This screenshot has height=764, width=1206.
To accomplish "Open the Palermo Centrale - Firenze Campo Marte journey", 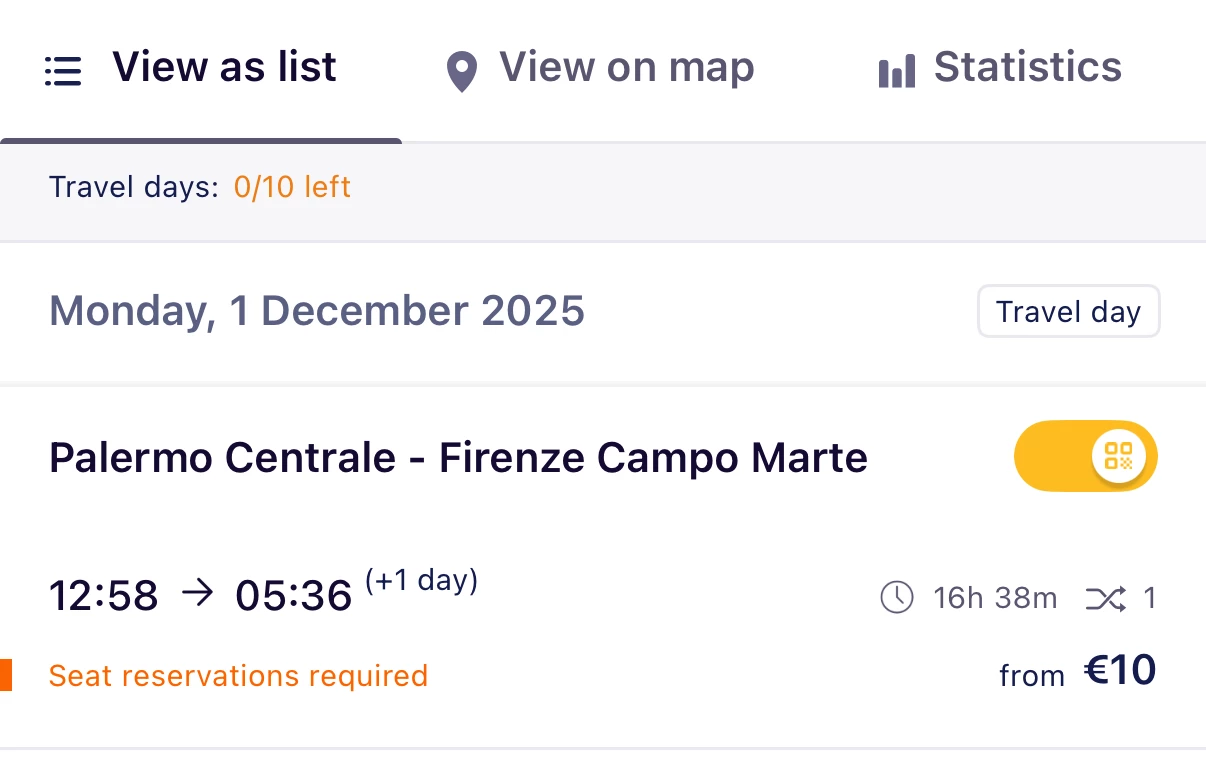I will 458,458.
